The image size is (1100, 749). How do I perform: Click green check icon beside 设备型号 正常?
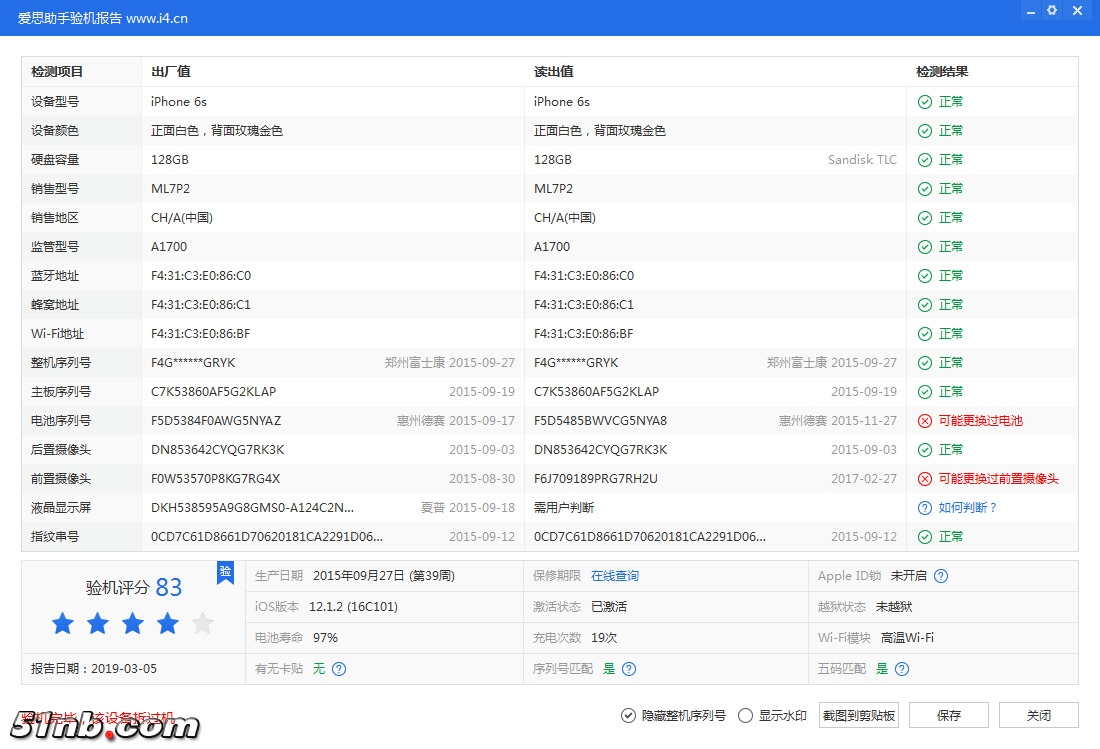(923, 101)
